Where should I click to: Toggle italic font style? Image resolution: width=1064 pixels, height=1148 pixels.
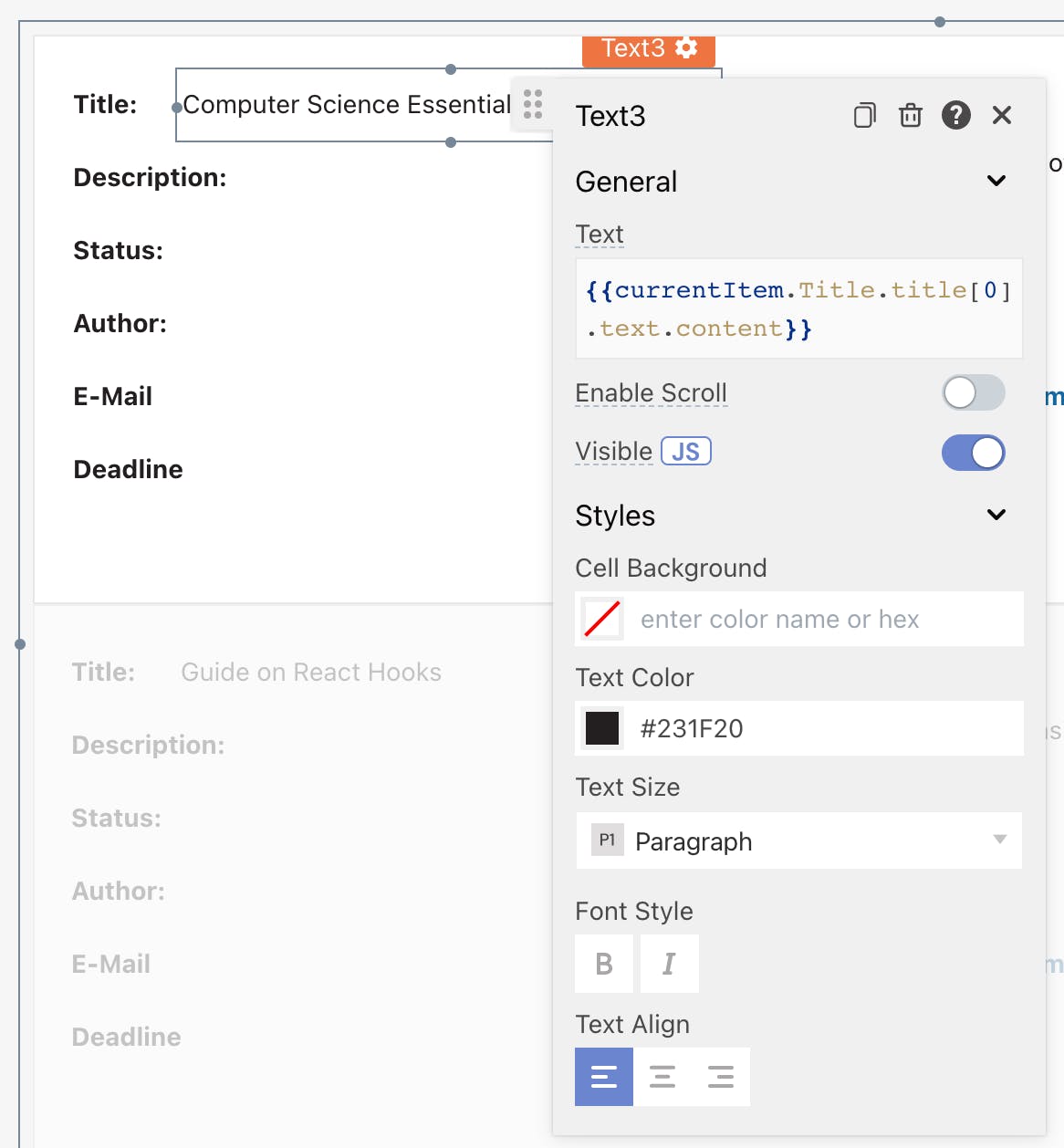tap(669, 964)
